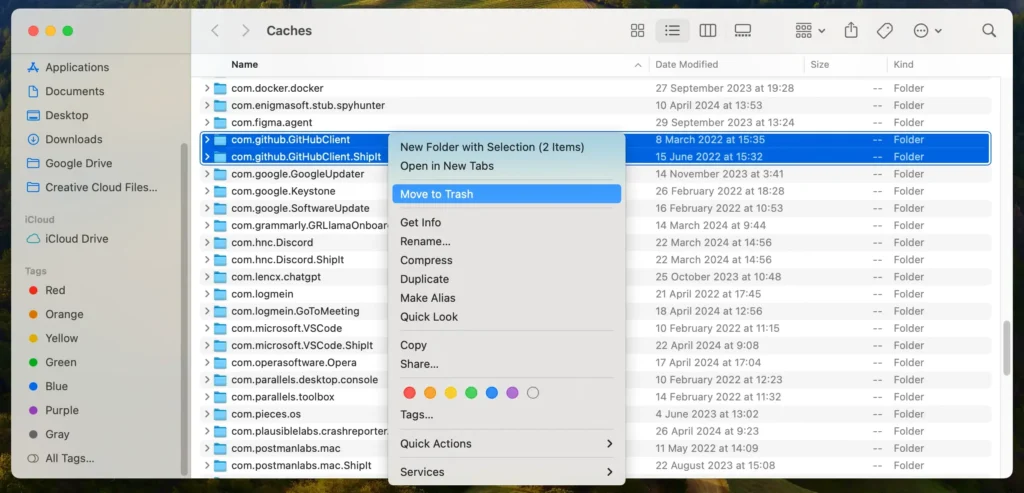Open Documents in the sidebar
Screen dimensions: 1024x493
pyautogui.click(x=74, y=91)
